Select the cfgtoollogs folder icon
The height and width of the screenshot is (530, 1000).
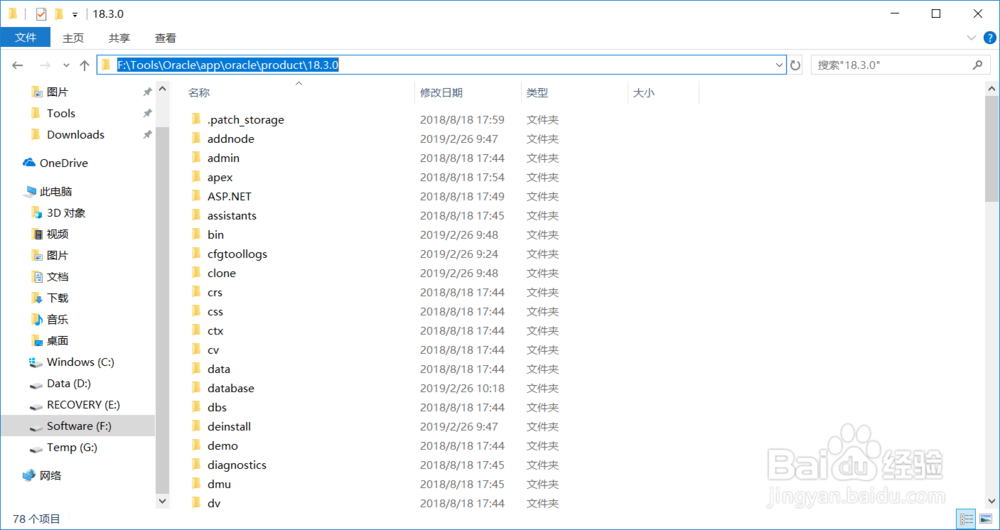click(196, 253)
